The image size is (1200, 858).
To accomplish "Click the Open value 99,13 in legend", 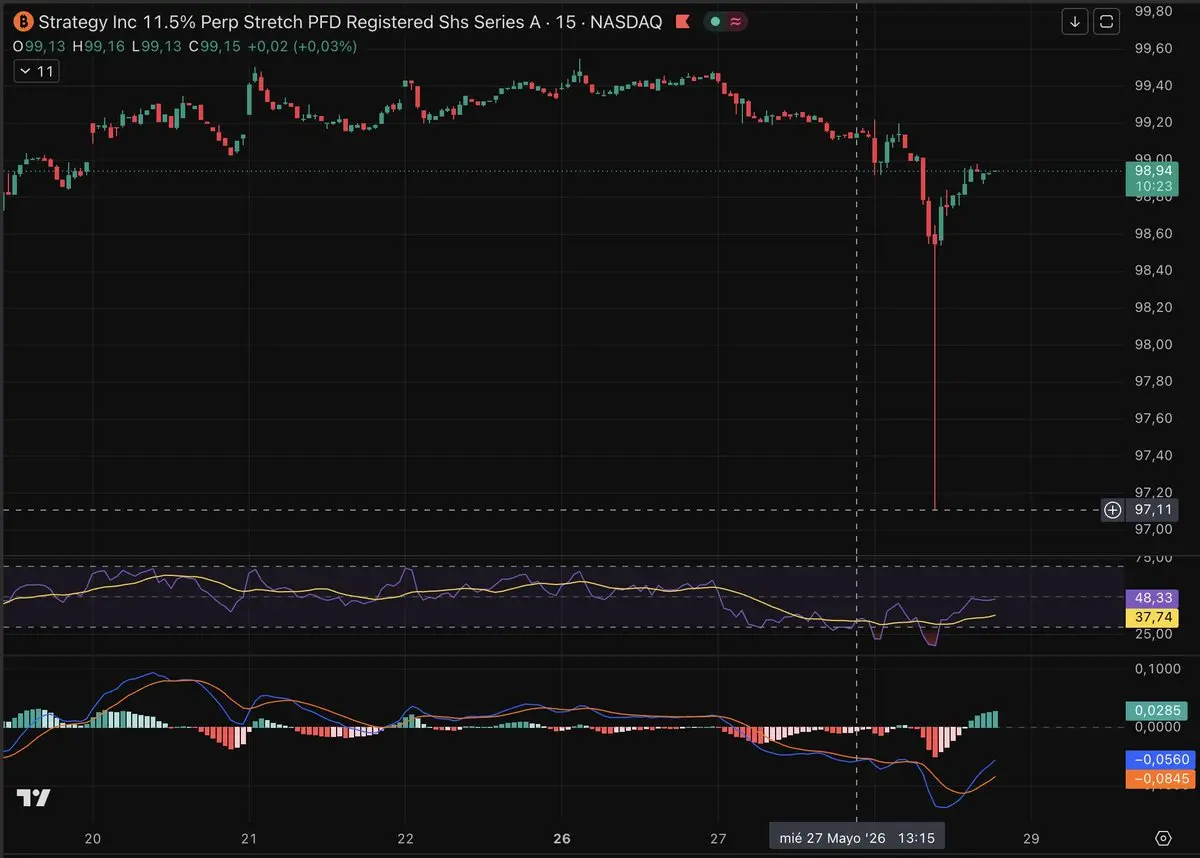I will 45,46.
